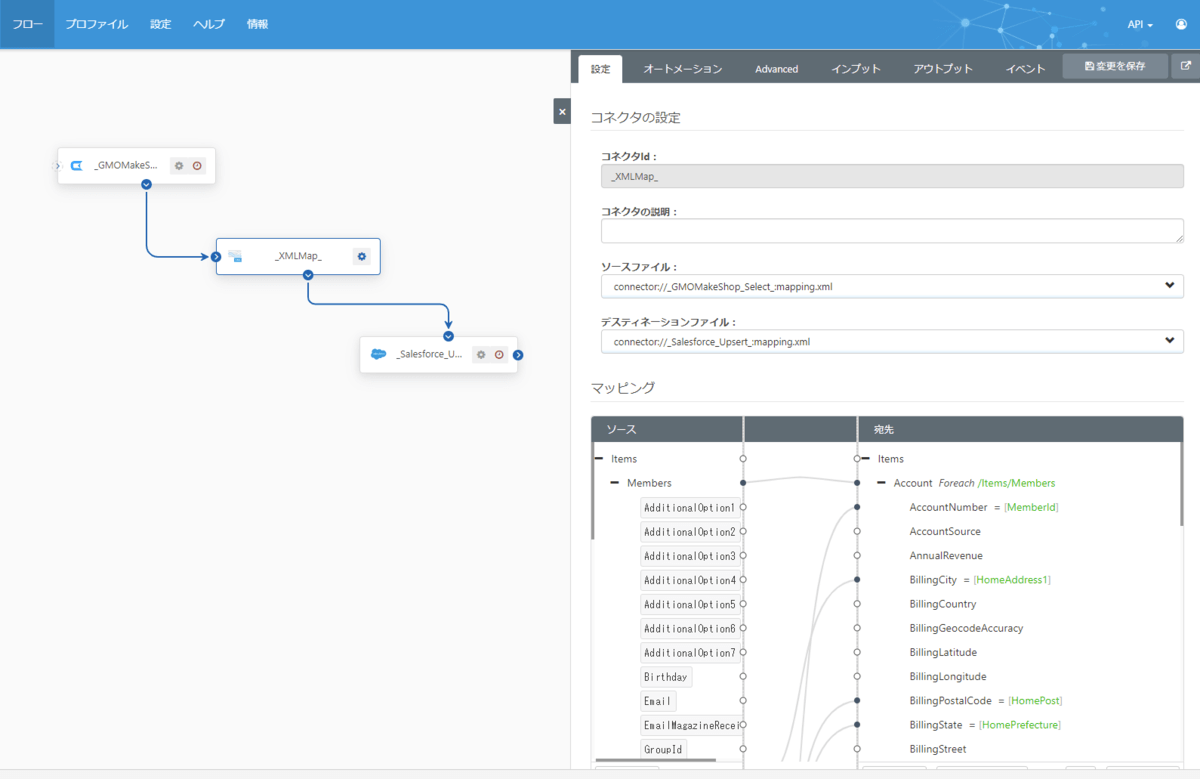Screen dimensions: 1200x779
Task: Click the [MemberId] mapping link
Action: point(1031,508)
